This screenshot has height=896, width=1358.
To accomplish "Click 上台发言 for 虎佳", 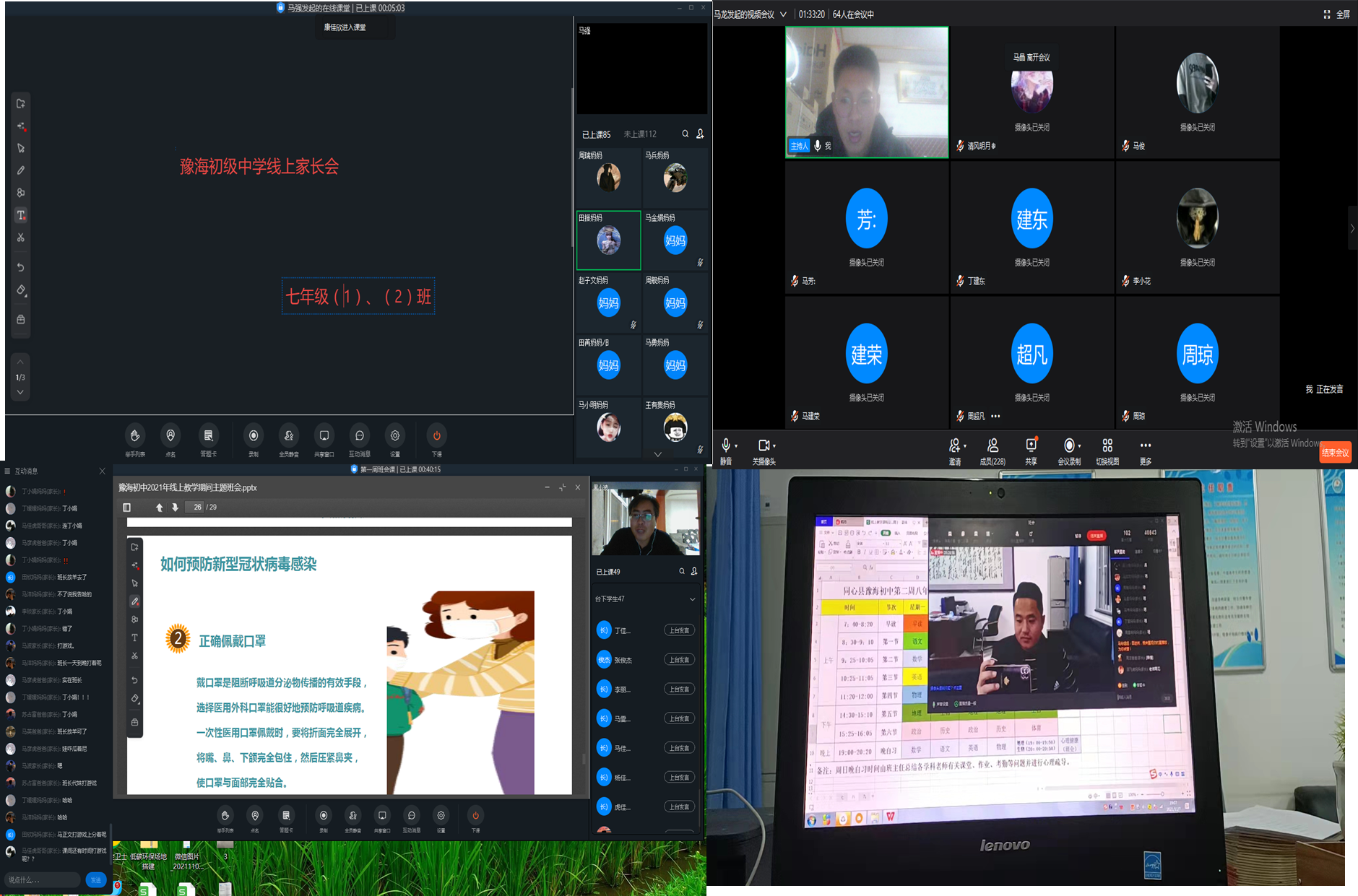I will [679, 807].
